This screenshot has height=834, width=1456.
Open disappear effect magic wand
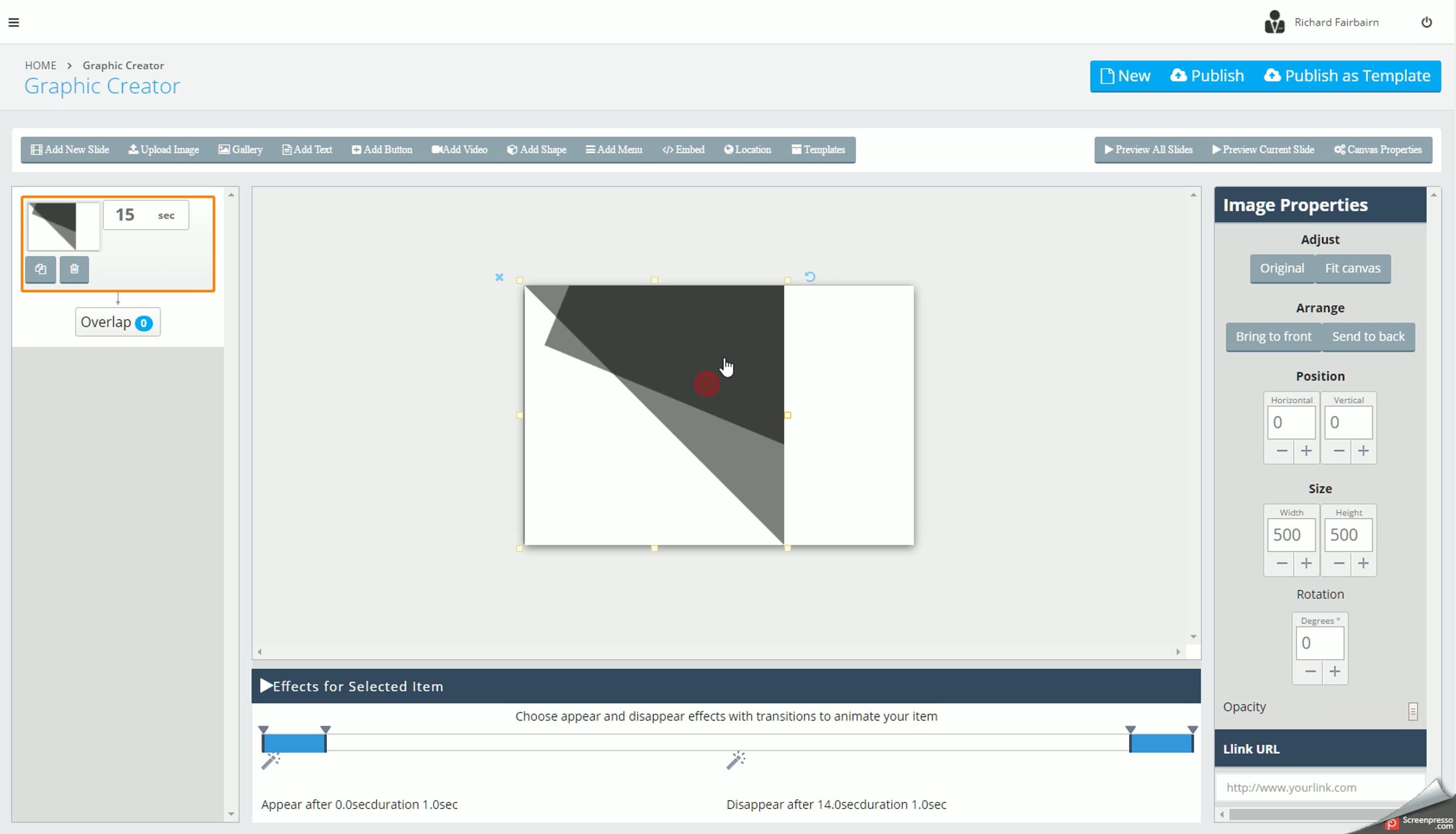pos(735,760)
